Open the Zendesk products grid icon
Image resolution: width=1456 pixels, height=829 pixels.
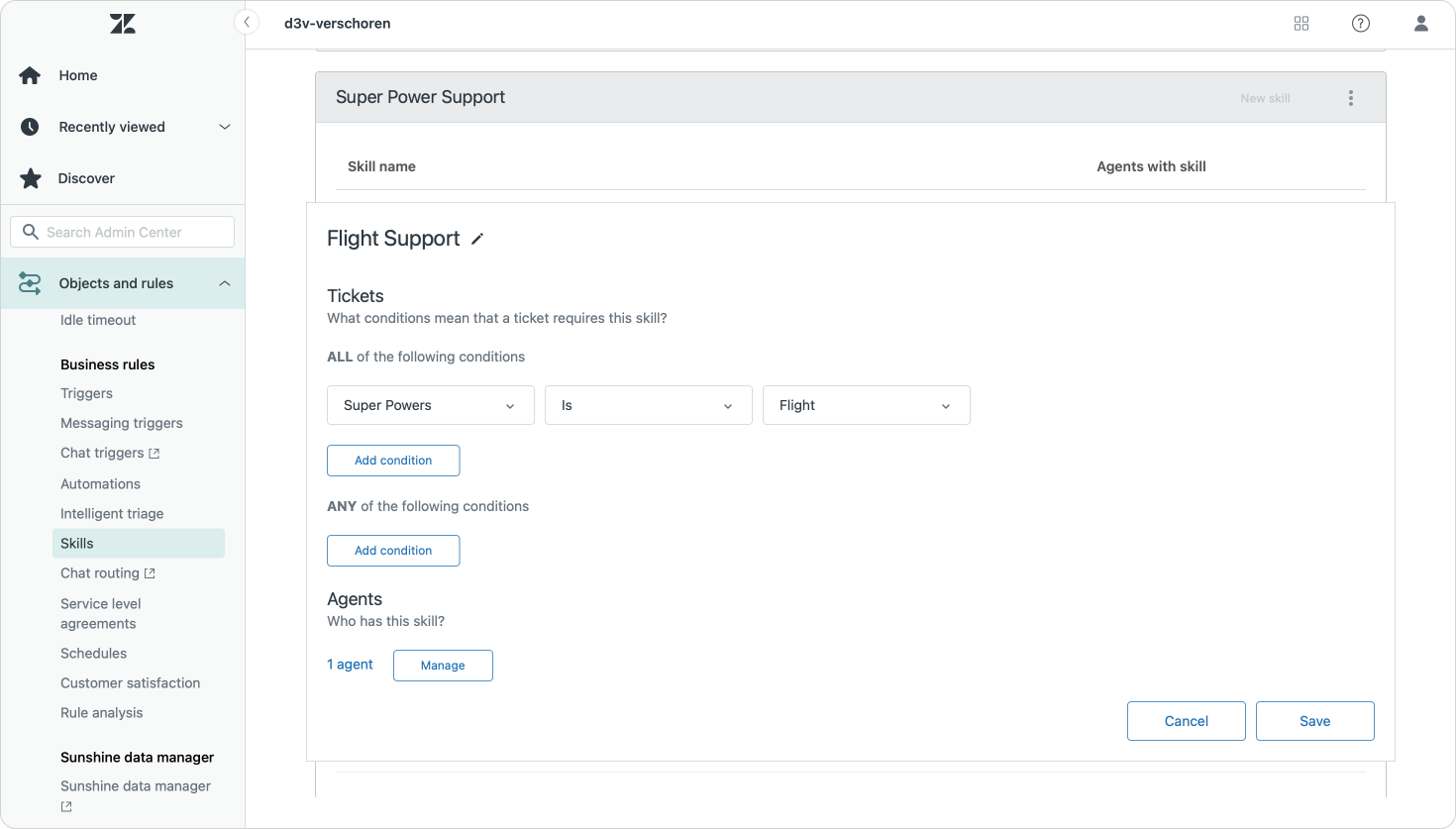(1301, 23)
